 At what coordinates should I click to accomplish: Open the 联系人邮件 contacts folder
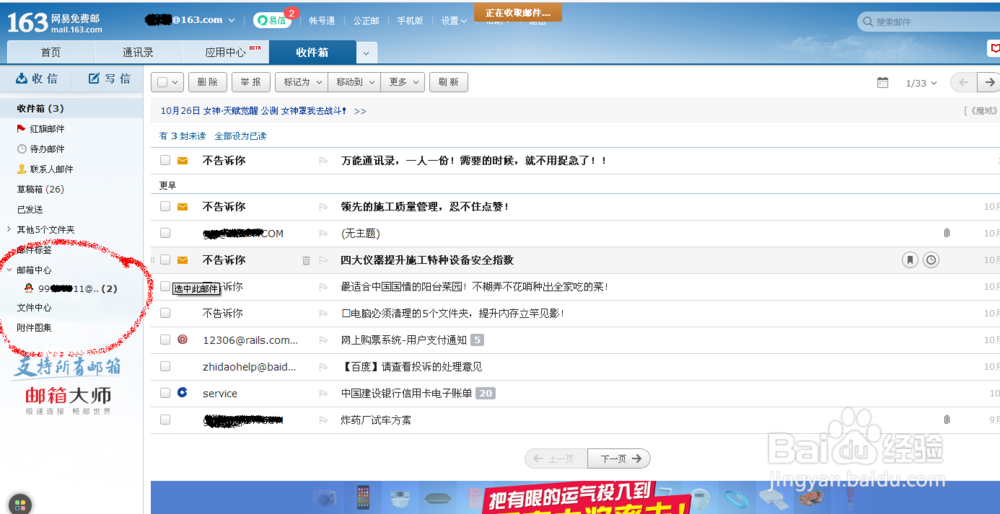pyautogui.click(x=45, y=169)
